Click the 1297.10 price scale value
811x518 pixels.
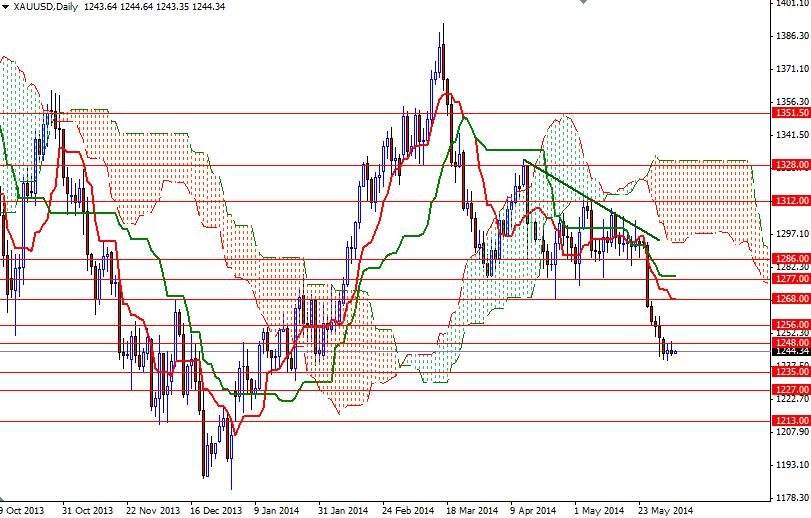pos(792,234)
